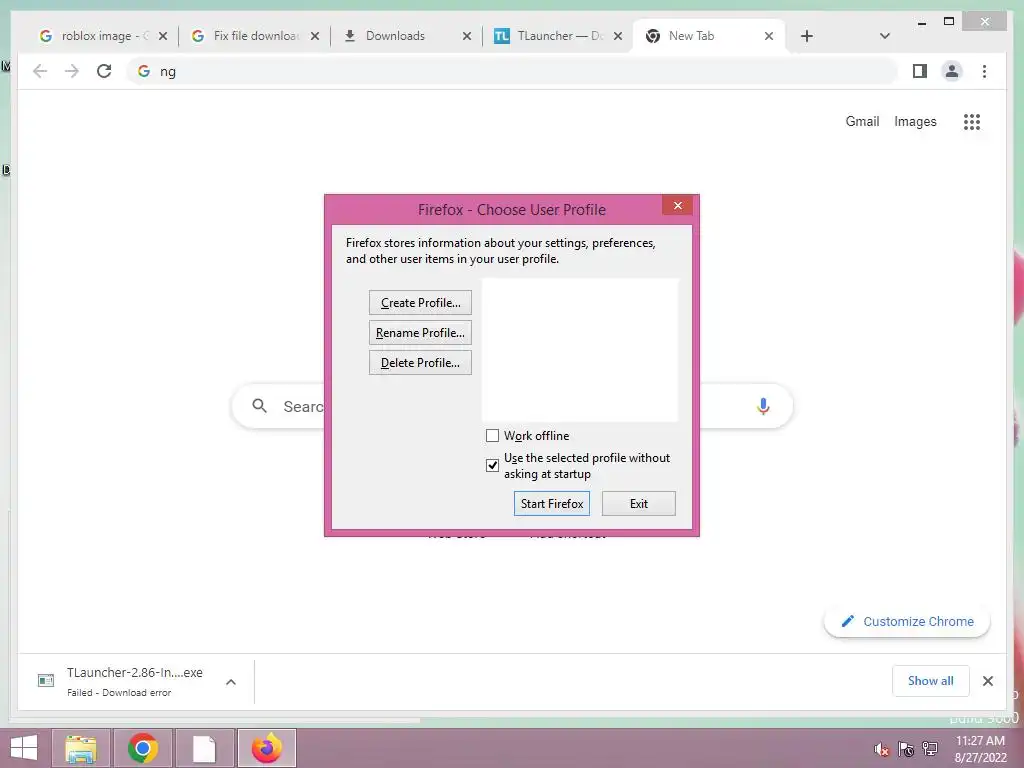Viewport: 1024px width, 768px height.
Task: Click the Chrome back arrow
Action: [40, 71]
